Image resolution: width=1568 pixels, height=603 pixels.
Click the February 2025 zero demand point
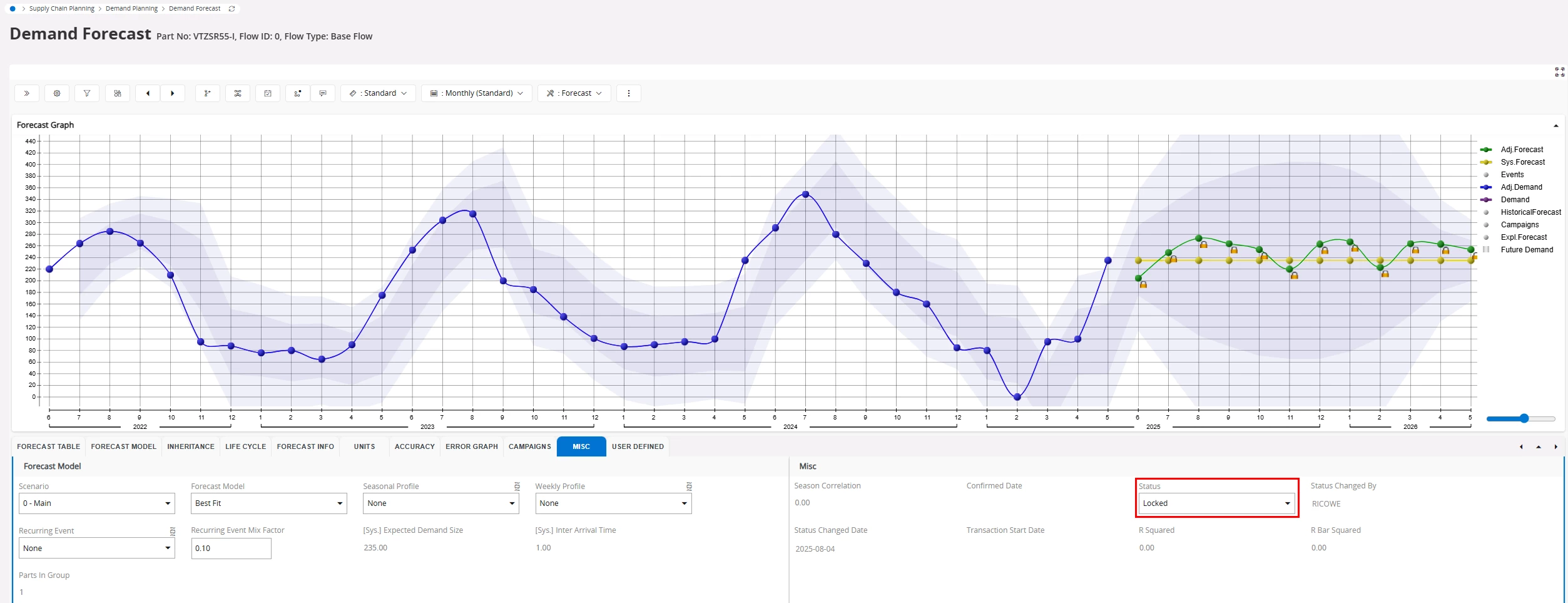1017,397
